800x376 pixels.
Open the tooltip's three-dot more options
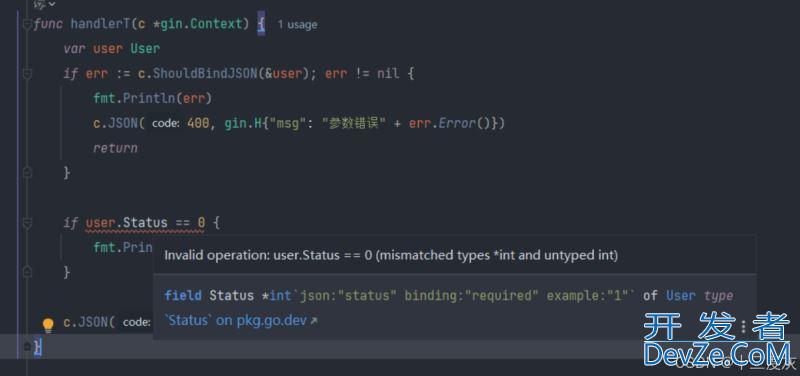(743, 326)
